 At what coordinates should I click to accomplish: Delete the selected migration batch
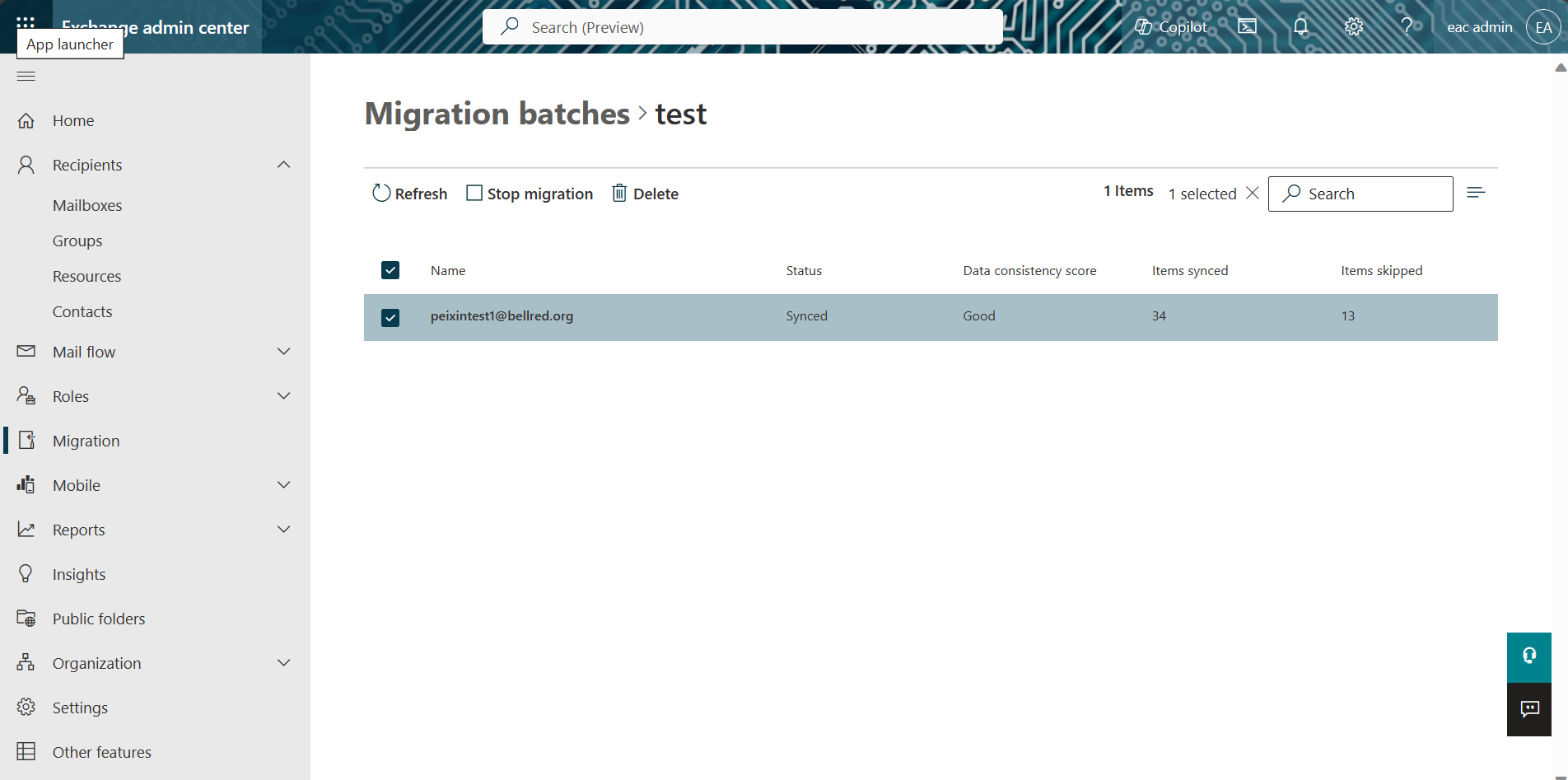[645, 193]
